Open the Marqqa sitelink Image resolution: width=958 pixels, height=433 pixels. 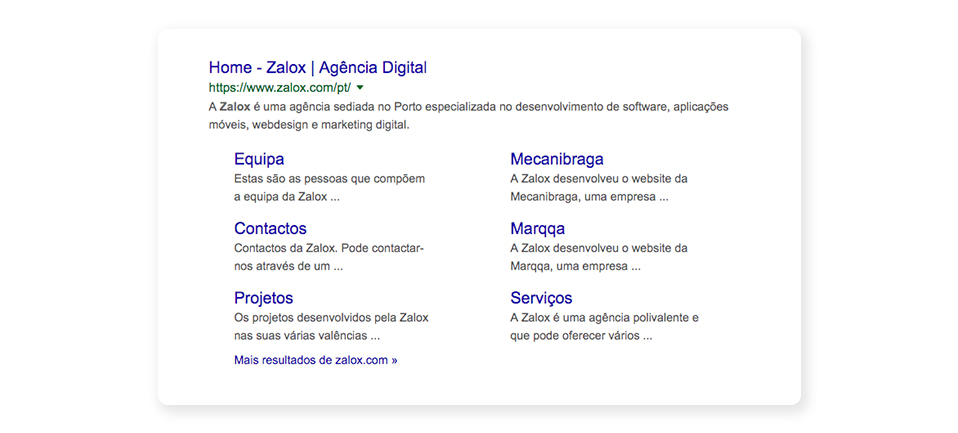(538, 229)
